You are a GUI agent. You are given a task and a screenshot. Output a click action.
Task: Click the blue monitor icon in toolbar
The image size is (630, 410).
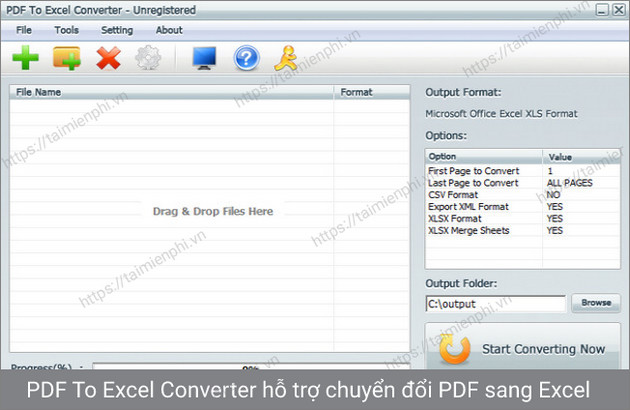[x=204, y=58]
